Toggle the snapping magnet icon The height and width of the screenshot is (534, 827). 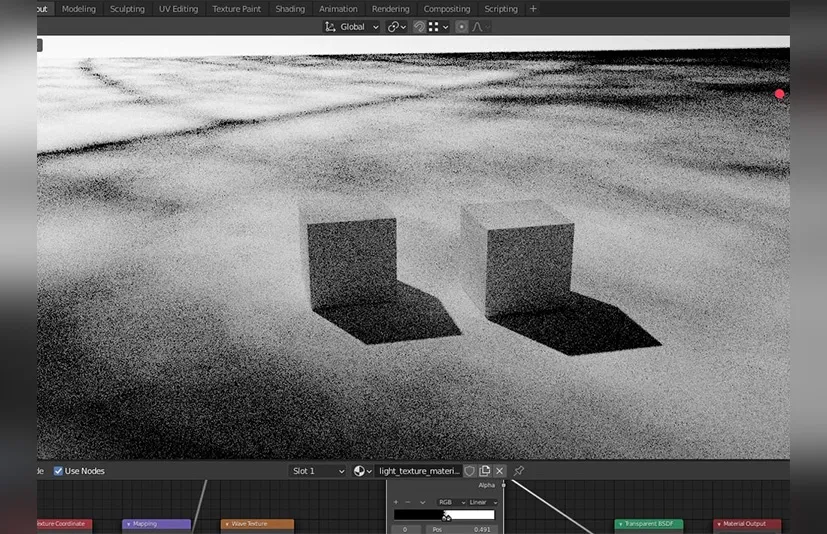(419, 27)
